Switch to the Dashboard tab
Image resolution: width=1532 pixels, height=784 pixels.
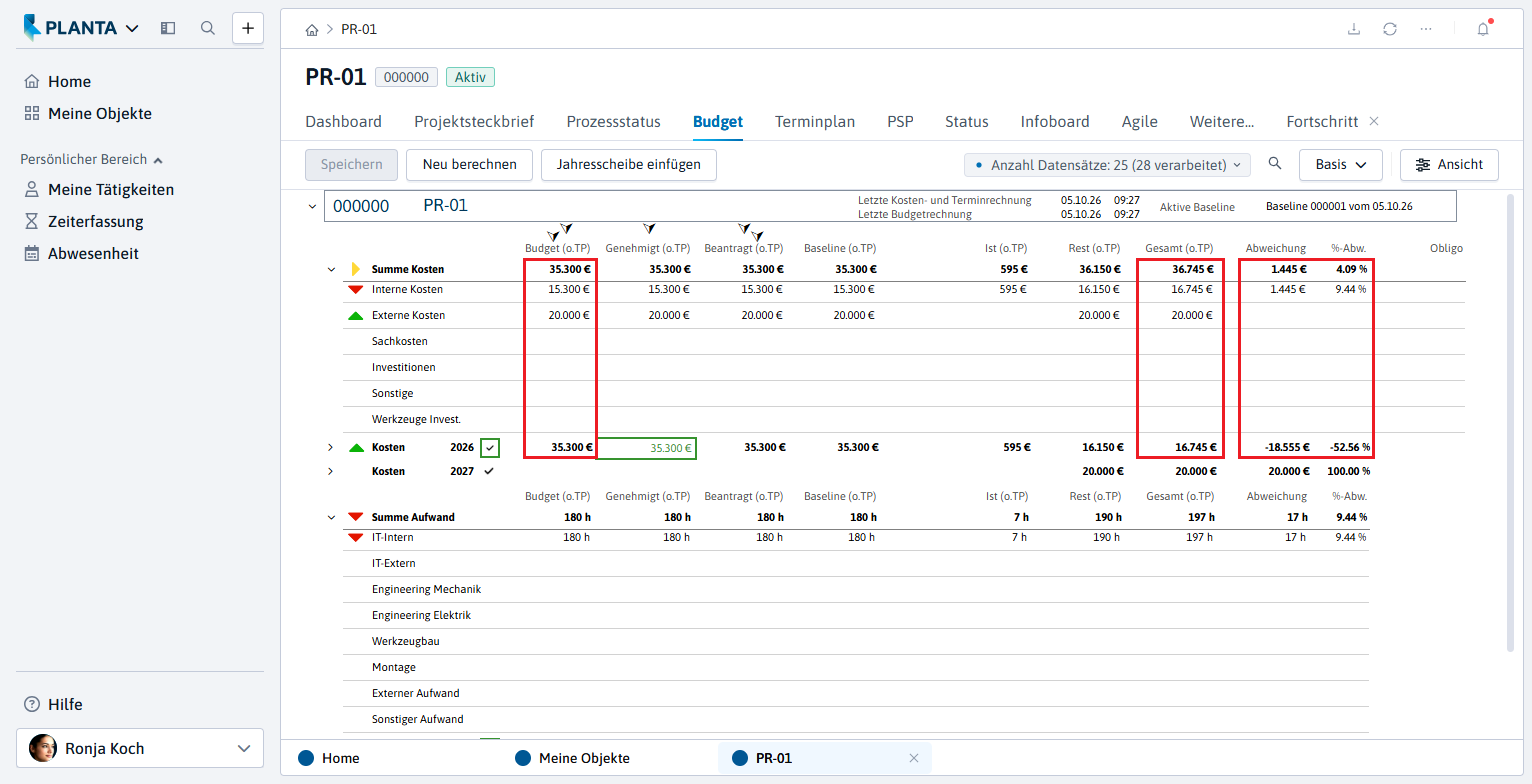pos(343,121)
